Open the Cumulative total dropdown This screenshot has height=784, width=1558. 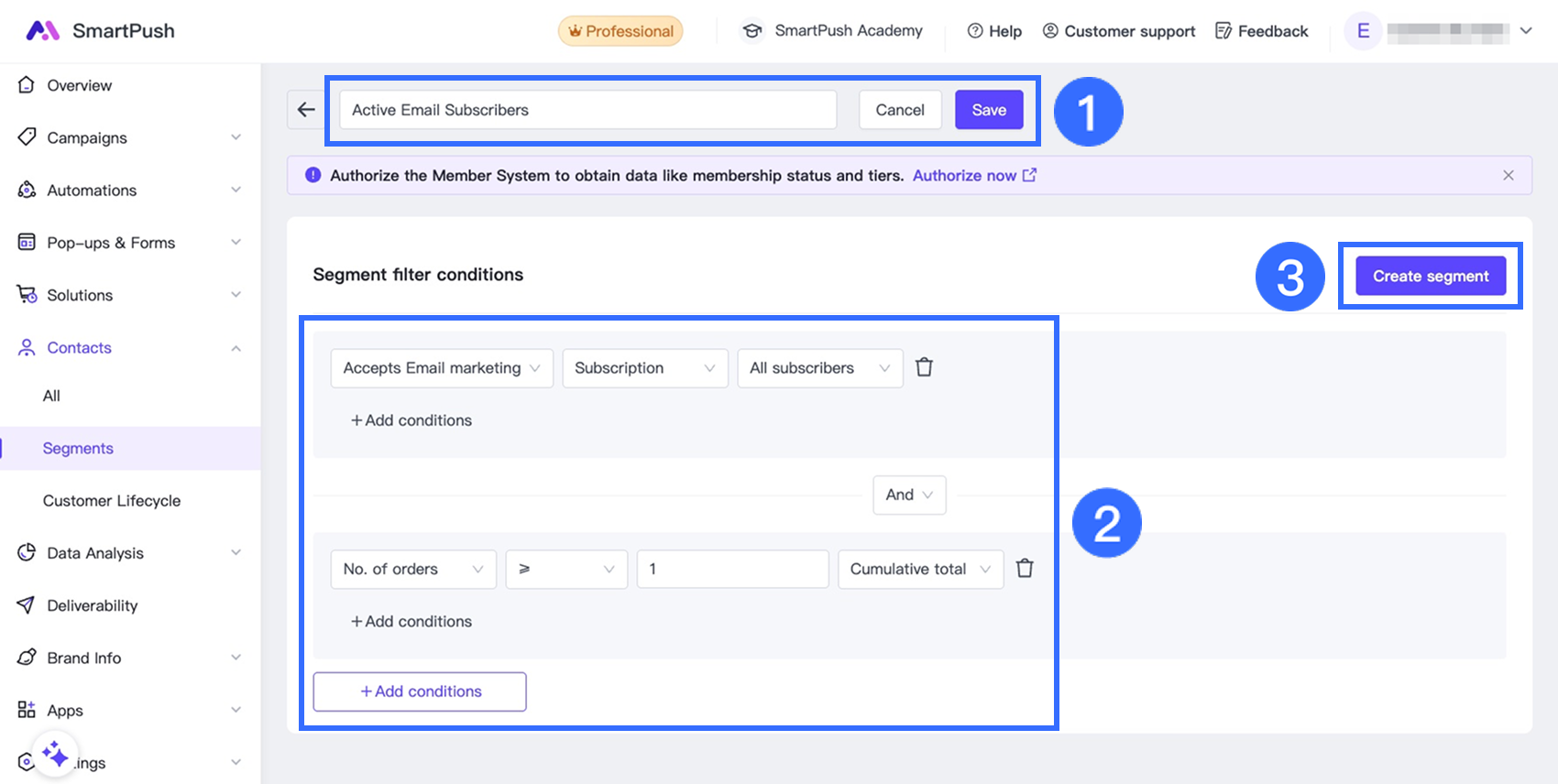pos(919,569)
